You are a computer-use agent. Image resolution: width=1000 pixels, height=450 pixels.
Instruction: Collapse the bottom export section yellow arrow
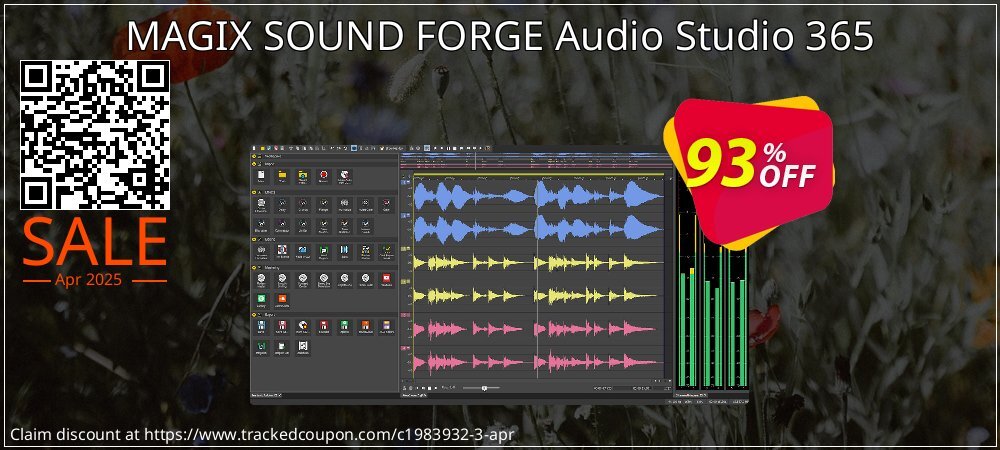coord(254,314)
